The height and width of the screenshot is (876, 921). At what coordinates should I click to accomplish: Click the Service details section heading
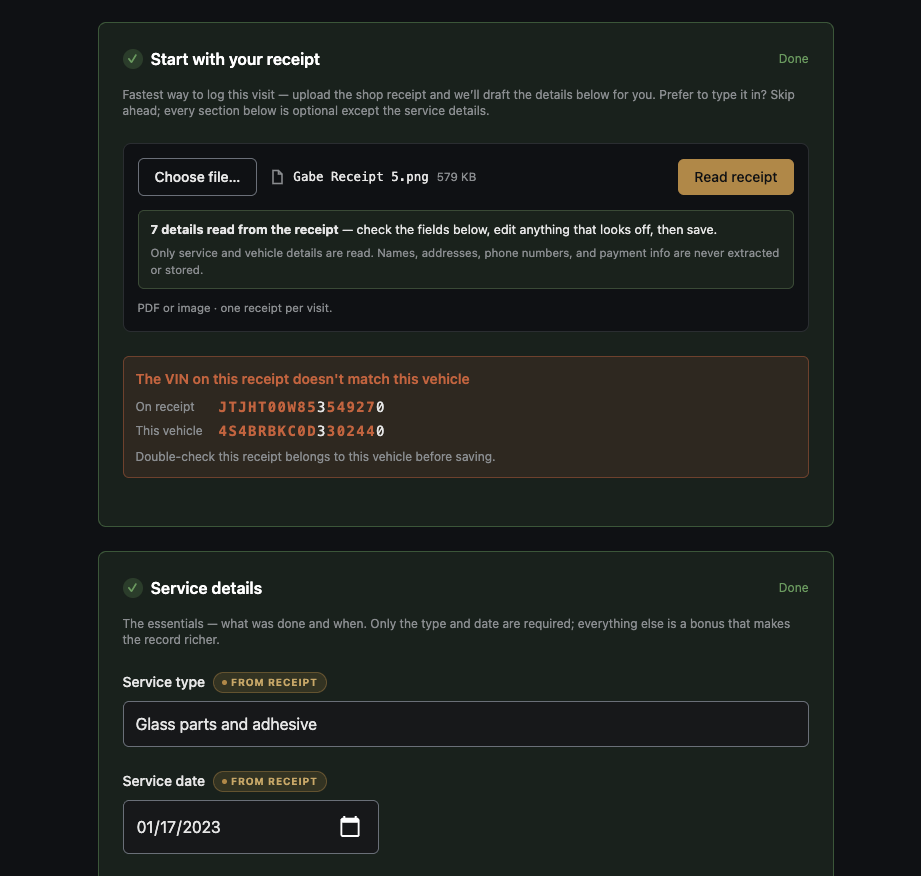pyautogui.click(x=206, y=588)
